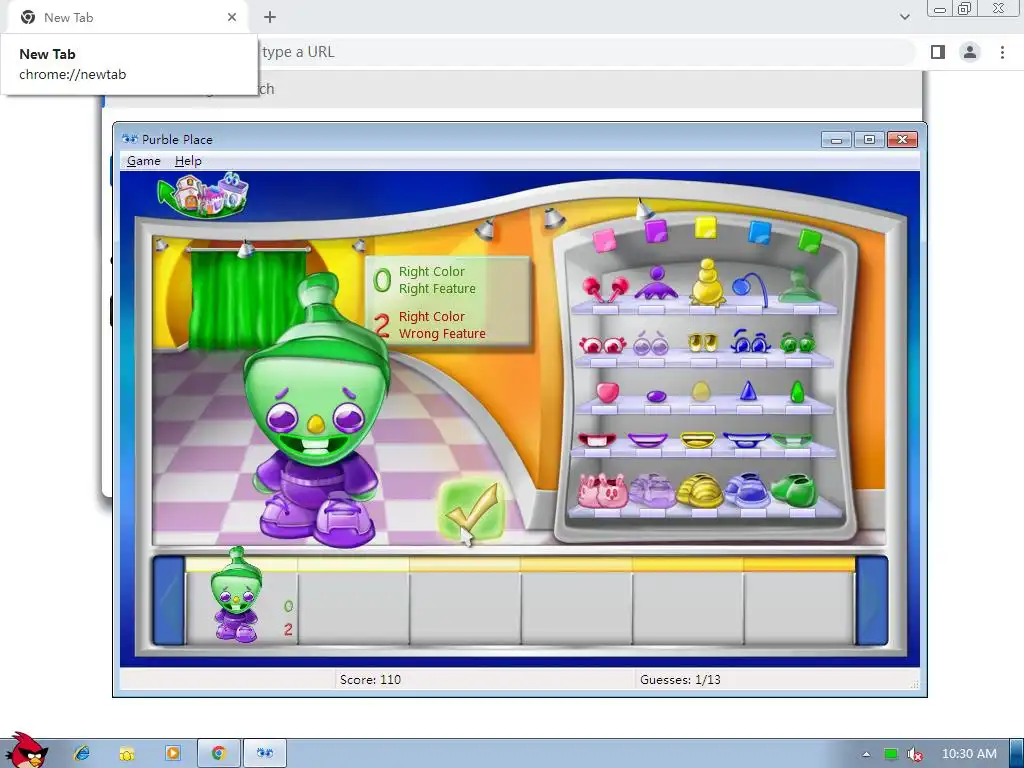Image resolution: width=1024 pixels, height=768 pixels.
Task: Select the pink nose
Action: [x=607, y=392]
